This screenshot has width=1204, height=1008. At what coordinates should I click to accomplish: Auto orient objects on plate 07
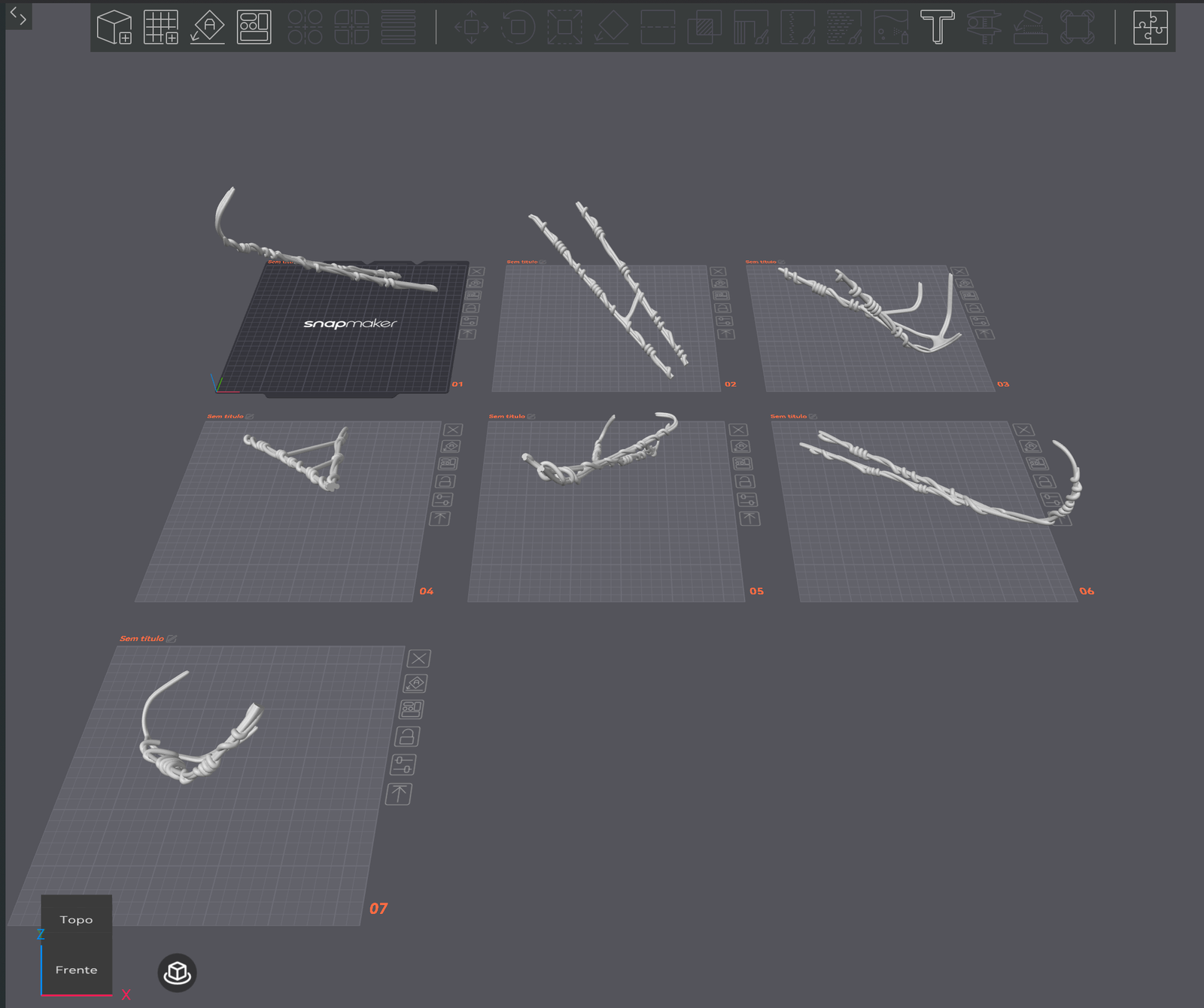point(415,684)
